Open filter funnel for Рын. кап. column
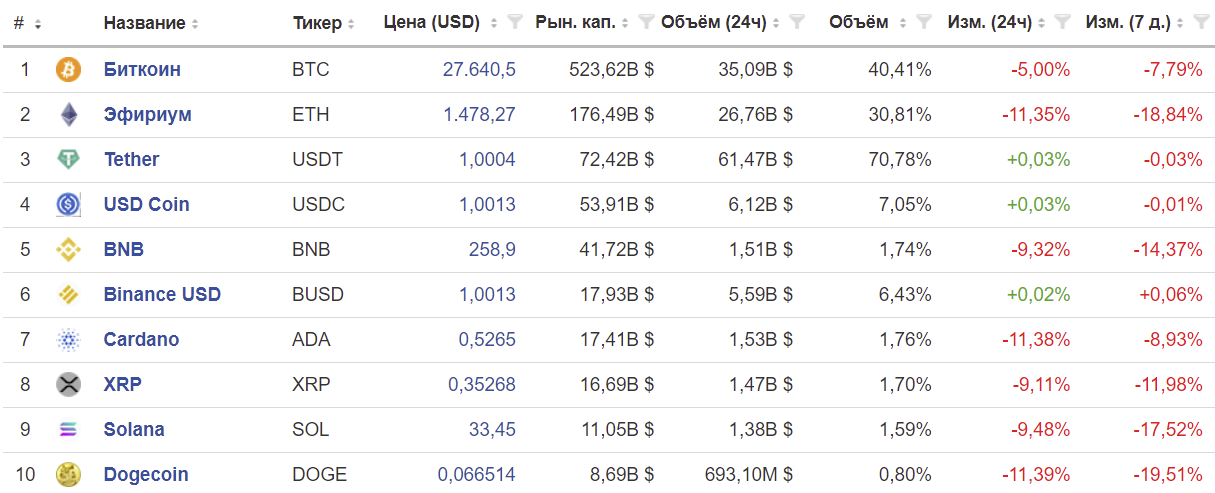 646,22
